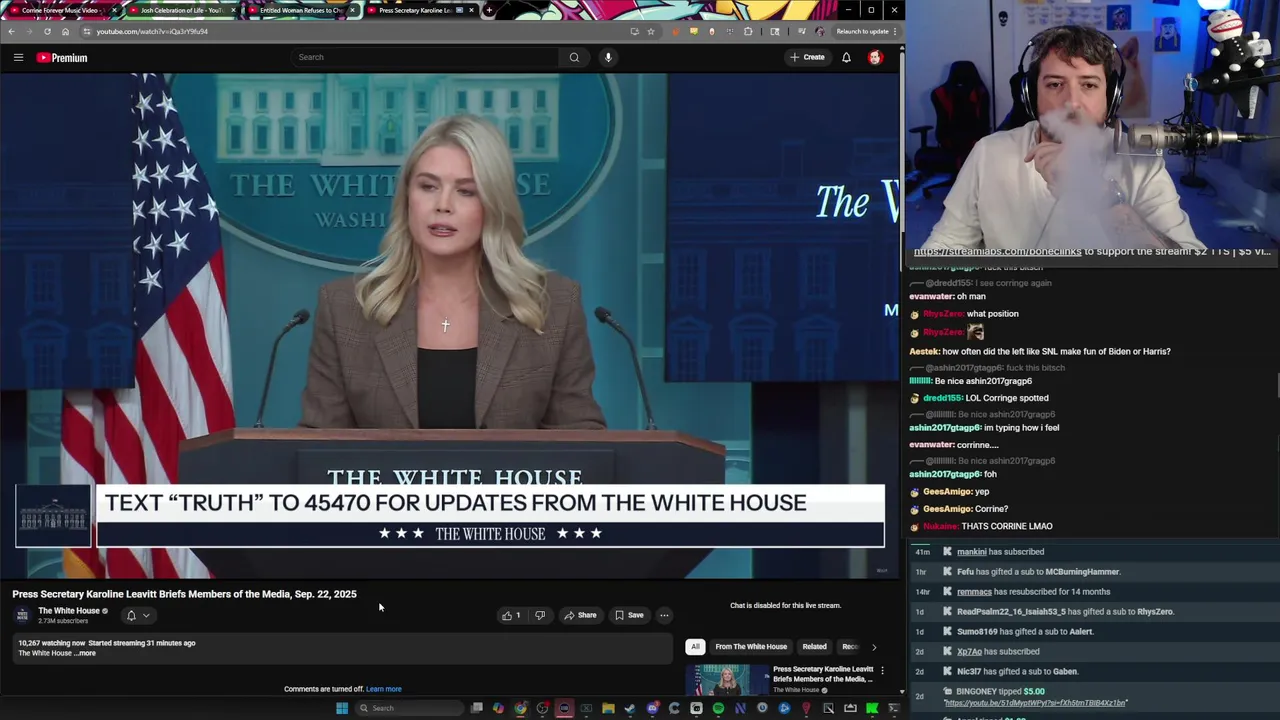
Task: Expand the description with ...more
Action: pos(86,653)
